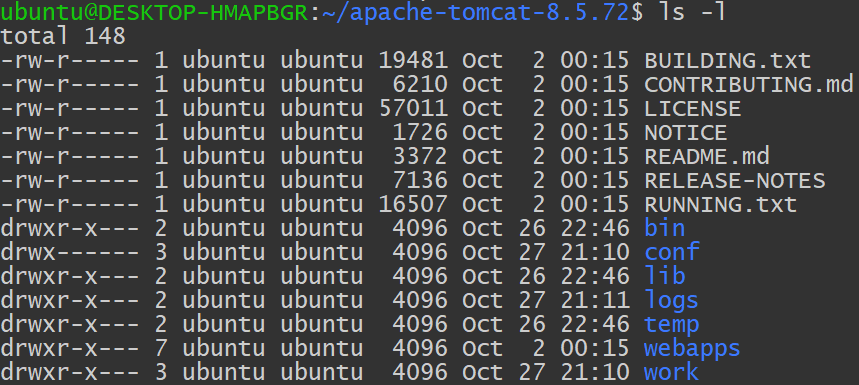859x385 pixels.
Task: Click the total 148 line
Action: pyautogui.click(x=63, y=36)
